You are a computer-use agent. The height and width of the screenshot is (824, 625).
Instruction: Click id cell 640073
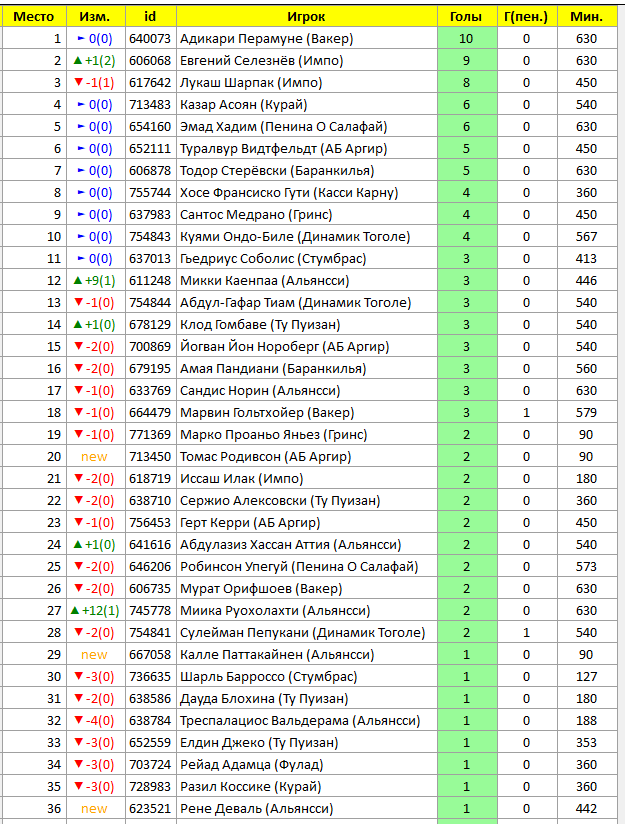pyautogui.click(x=150, y=39)
